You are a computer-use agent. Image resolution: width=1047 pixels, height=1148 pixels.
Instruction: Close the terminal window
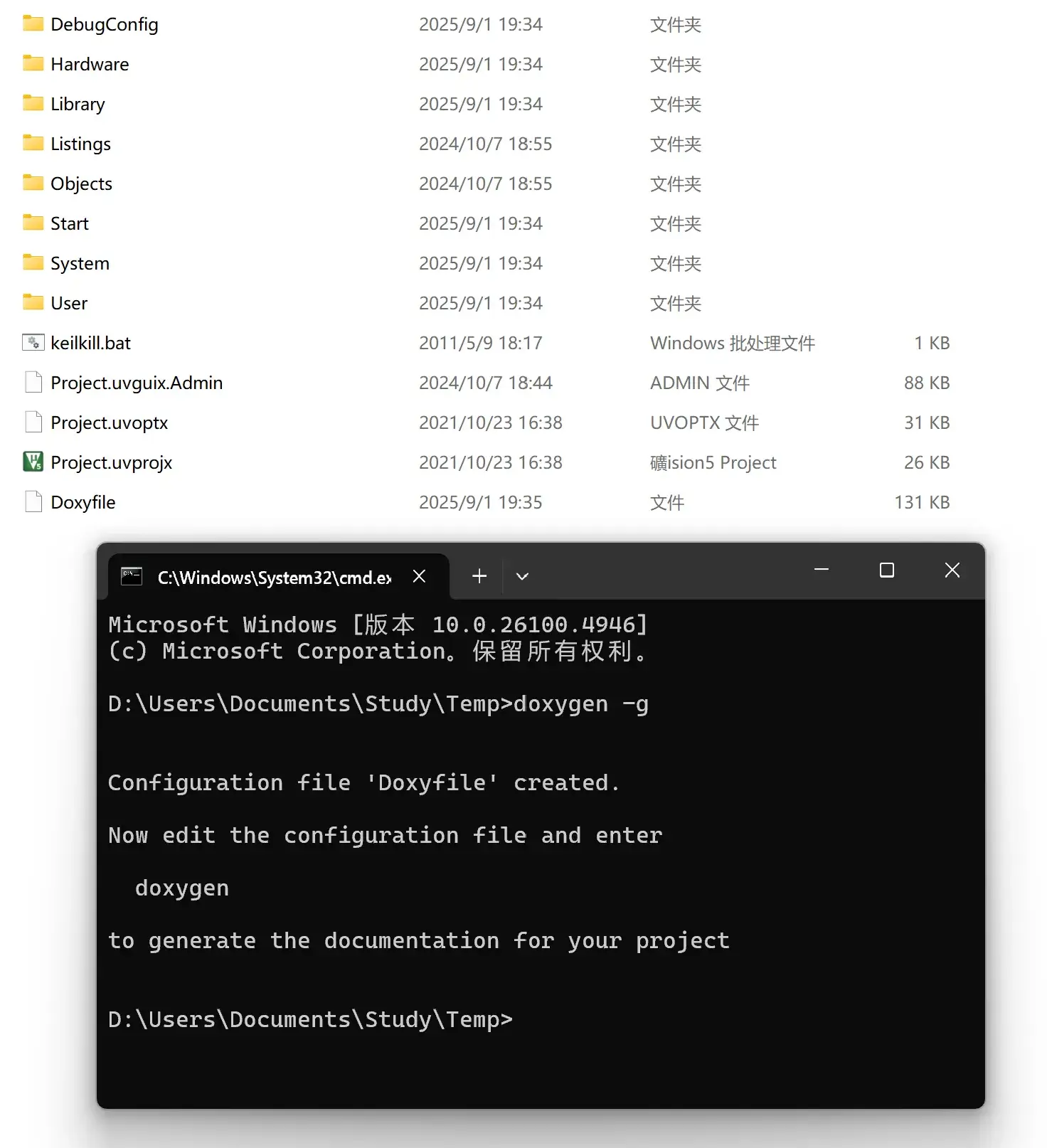(x=952, y=570)
